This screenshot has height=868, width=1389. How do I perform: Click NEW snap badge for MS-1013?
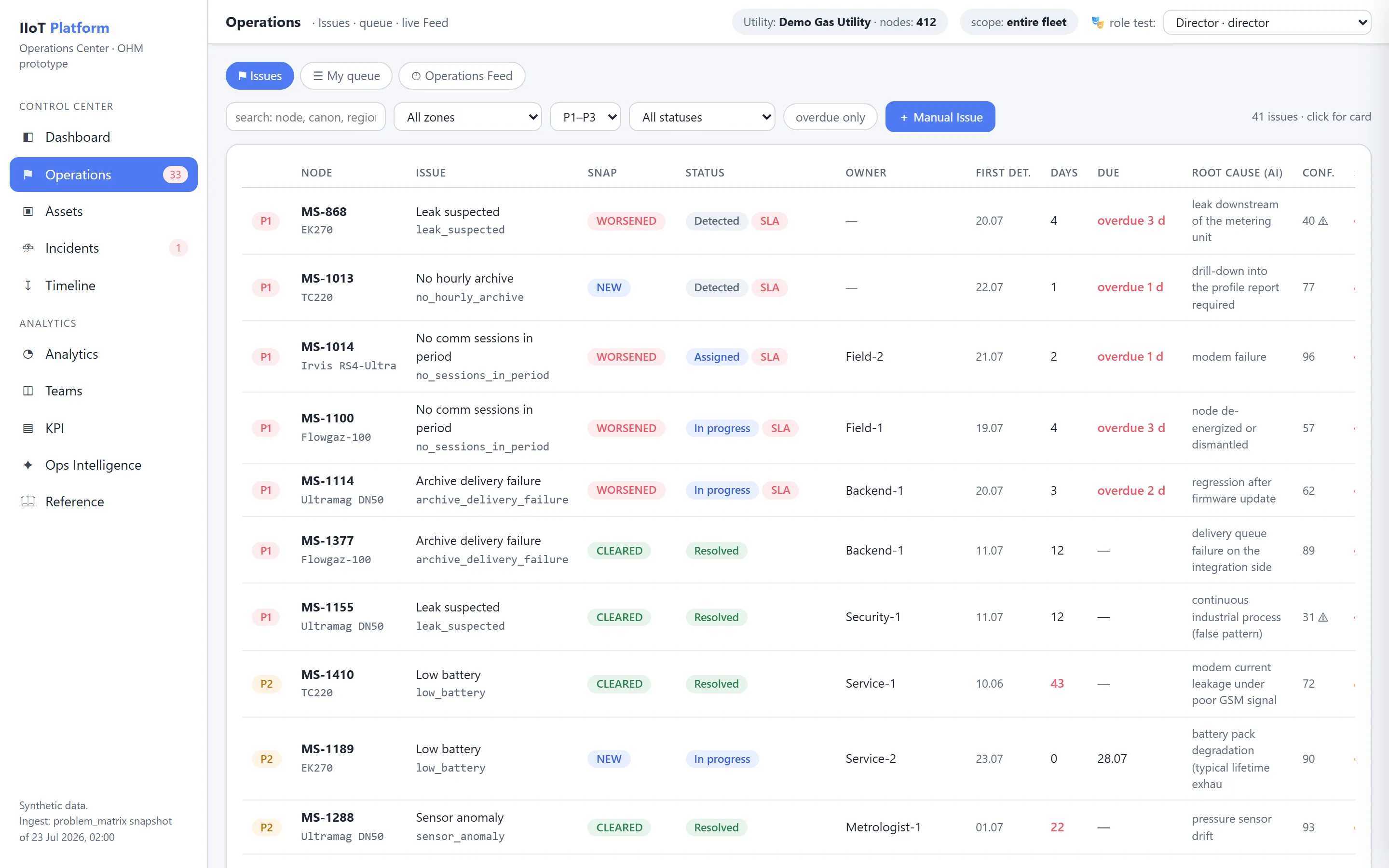click(x=608, y=287)
